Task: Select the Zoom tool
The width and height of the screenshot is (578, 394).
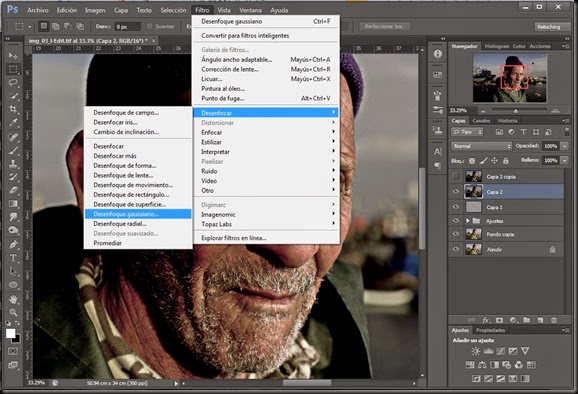Action: coord(13,313)
